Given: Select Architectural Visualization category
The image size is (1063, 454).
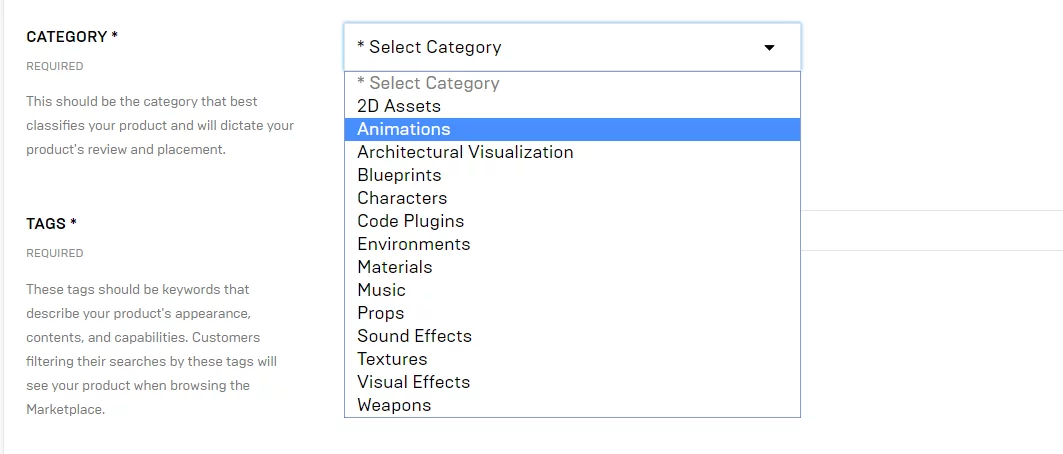Looking at the screenshot, I should [465, 152].
